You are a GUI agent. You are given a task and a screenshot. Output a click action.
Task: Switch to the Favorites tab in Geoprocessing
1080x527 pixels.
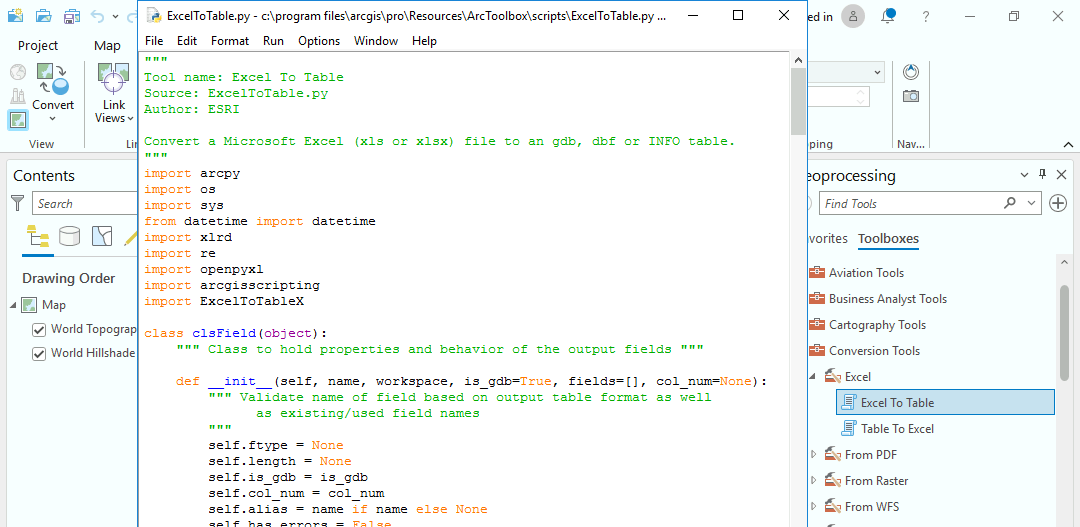827,238
